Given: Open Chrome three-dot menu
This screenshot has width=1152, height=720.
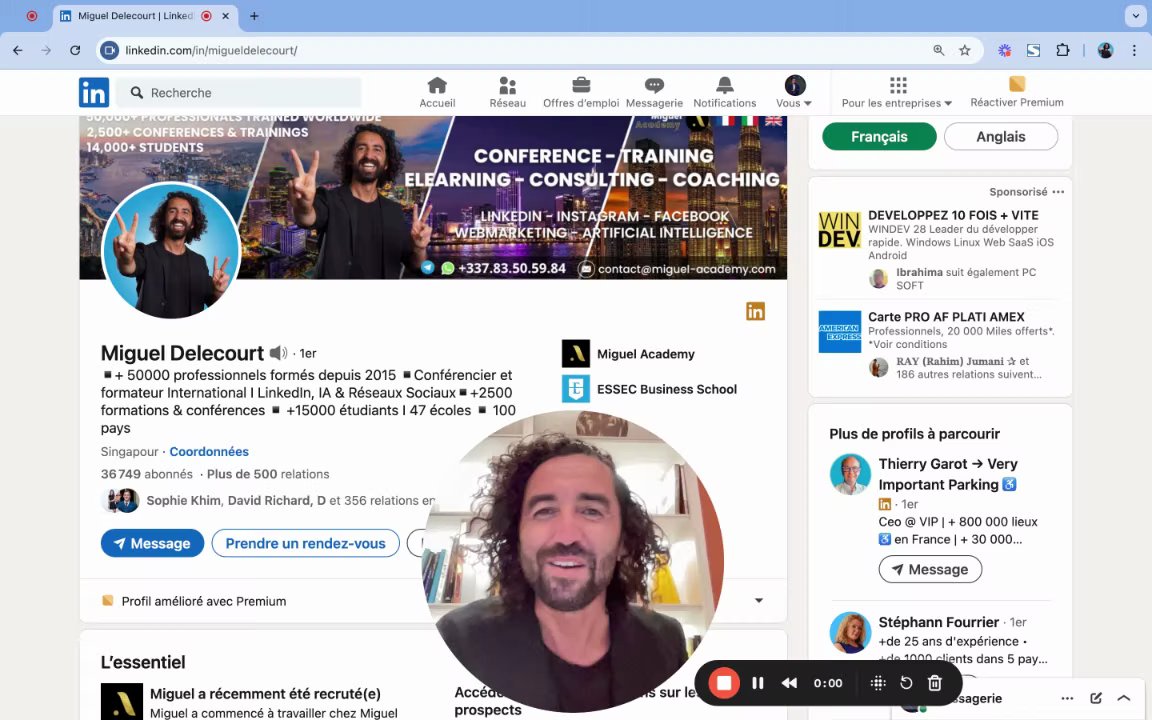Looking at the screenshot, I should coord(1134,51).
